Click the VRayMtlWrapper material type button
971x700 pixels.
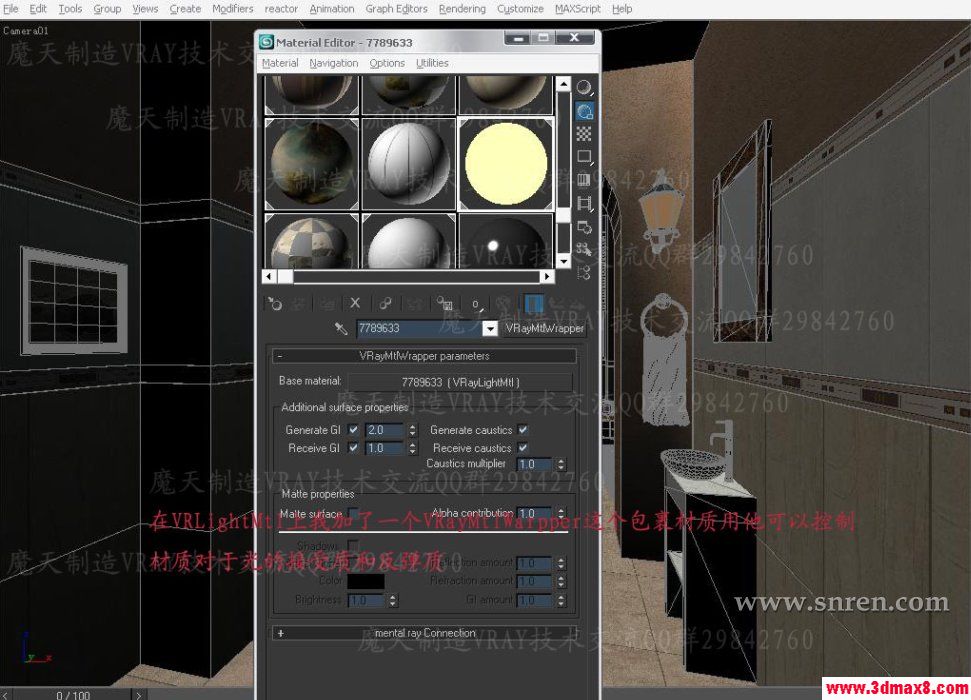coord(540,328)
